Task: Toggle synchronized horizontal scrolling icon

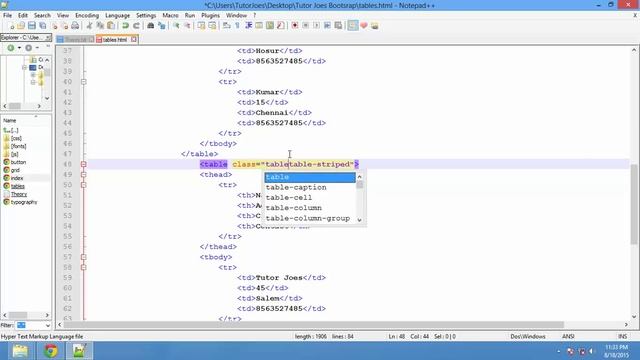Action: (x=212, y=26)
